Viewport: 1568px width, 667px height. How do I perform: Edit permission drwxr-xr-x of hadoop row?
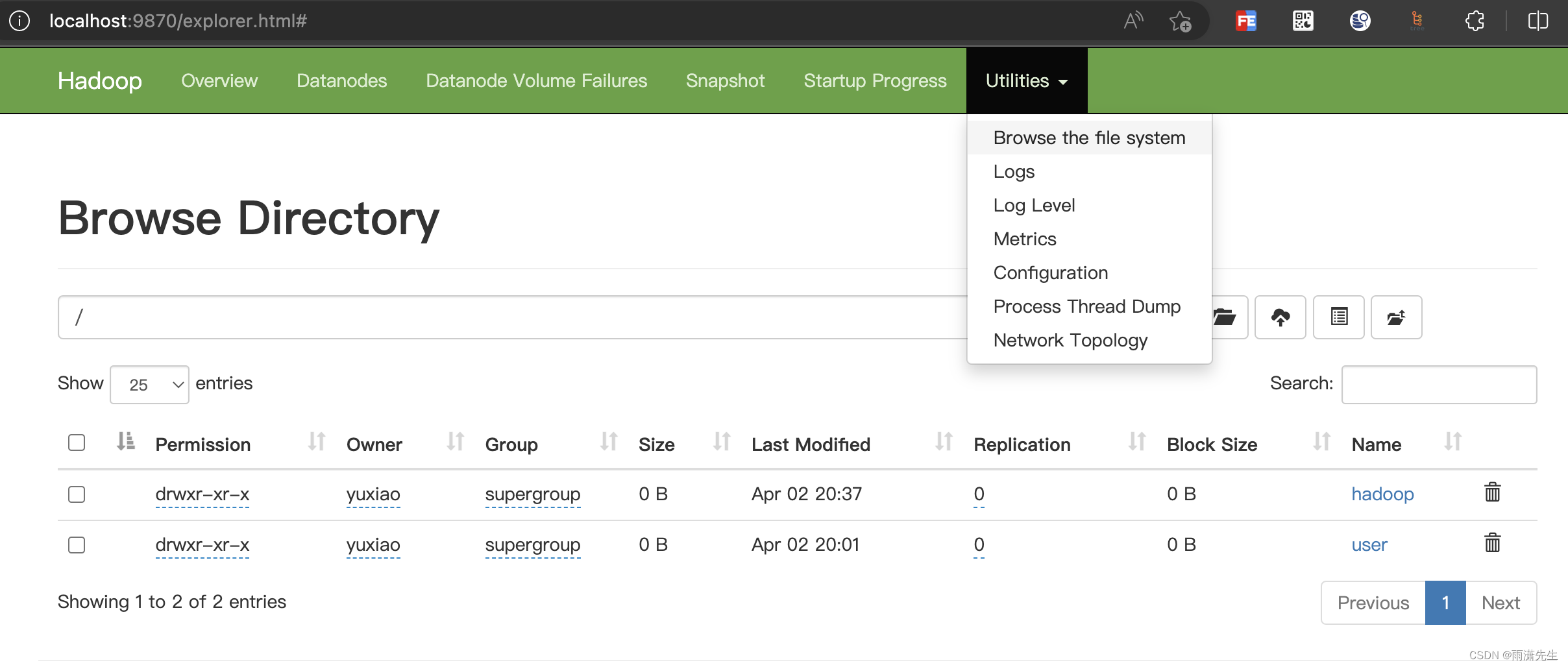(202, 494)
